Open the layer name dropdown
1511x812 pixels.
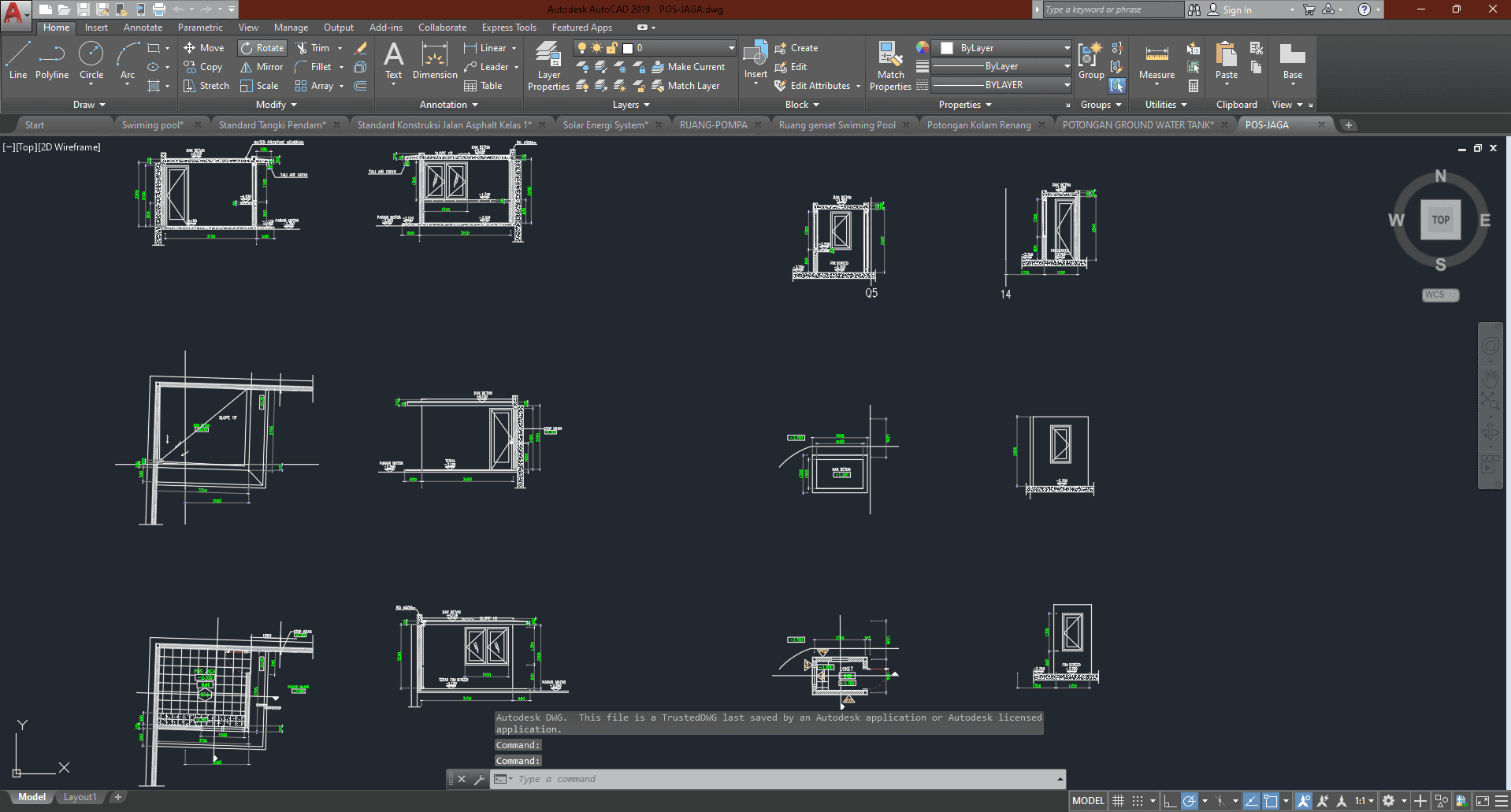pos(730,48)
